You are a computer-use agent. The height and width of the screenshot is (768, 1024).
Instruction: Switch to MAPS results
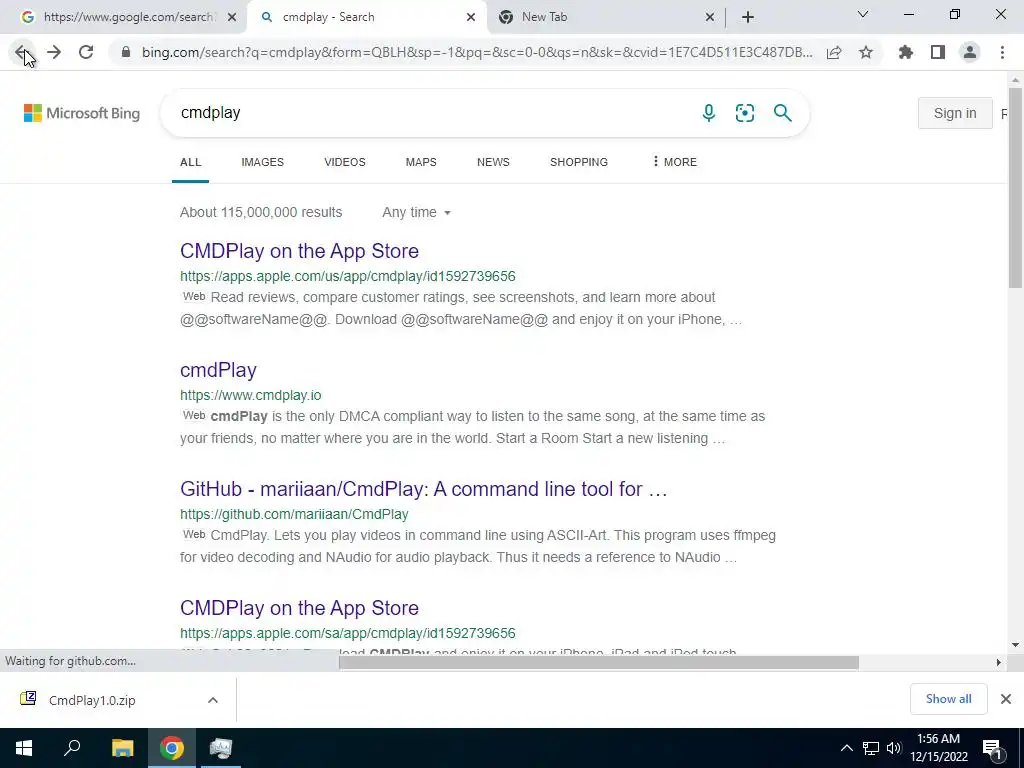421,162
